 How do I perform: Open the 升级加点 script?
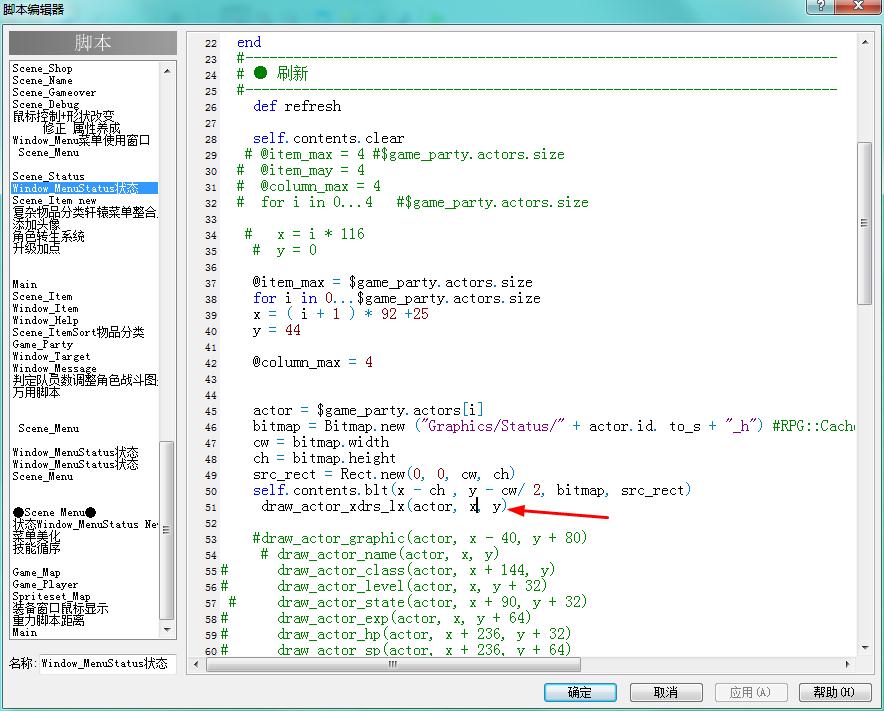[36, 248]
